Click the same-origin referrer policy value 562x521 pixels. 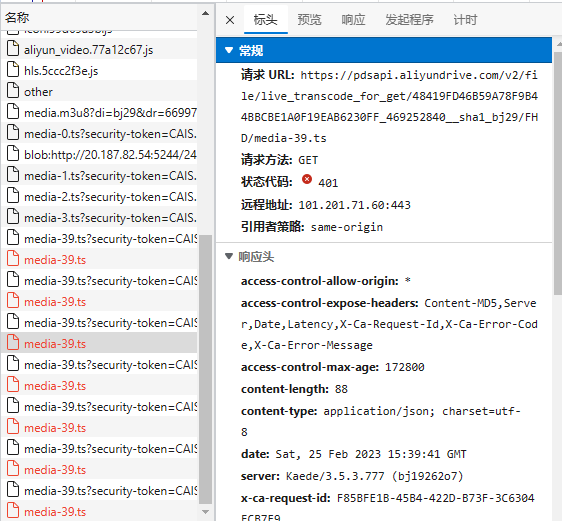pos(347,227)
